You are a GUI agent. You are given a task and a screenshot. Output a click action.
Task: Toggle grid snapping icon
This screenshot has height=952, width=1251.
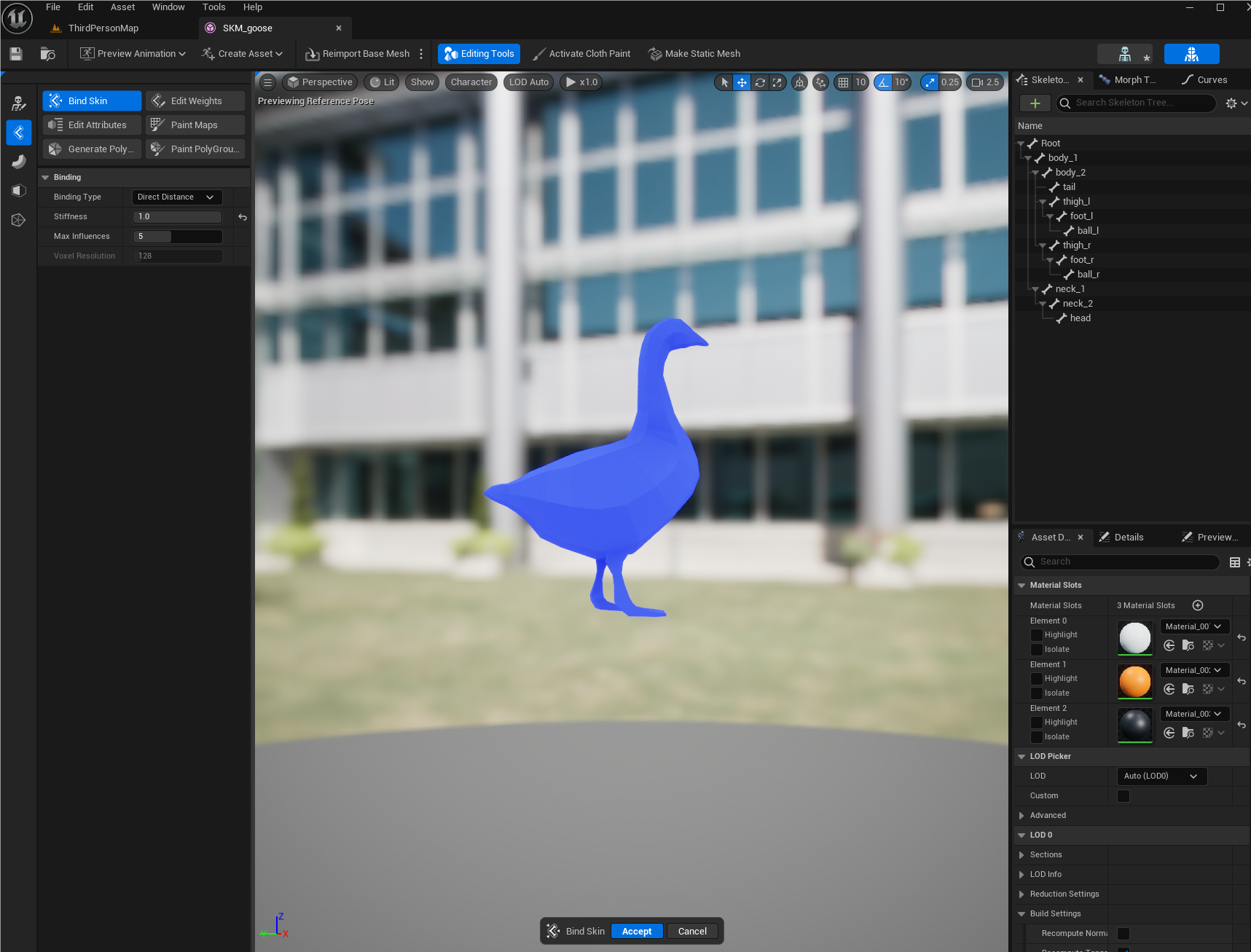click(843, 82)
